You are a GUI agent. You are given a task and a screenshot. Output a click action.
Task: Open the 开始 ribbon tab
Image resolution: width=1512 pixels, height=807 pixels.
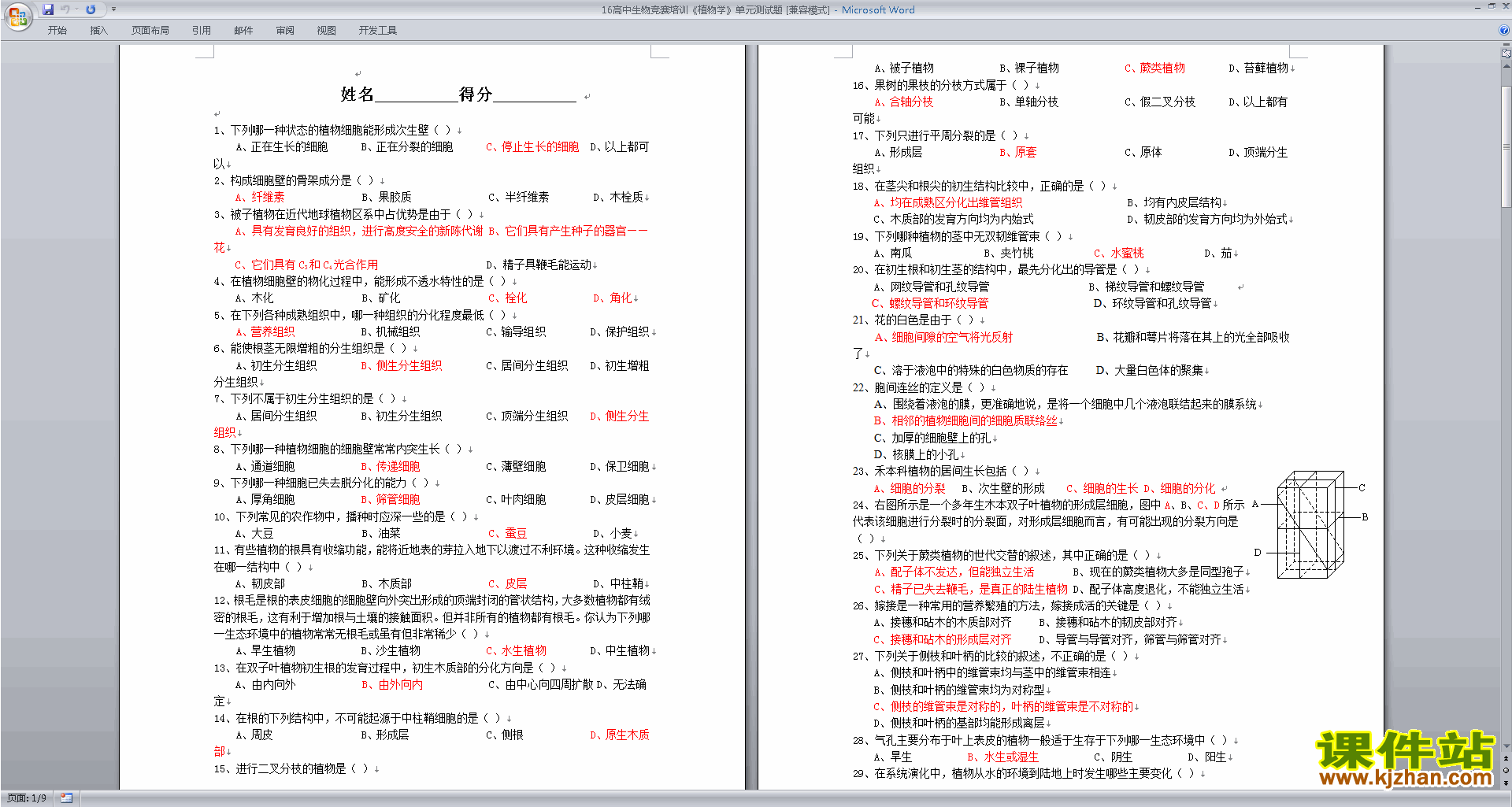tap(57, 31)
